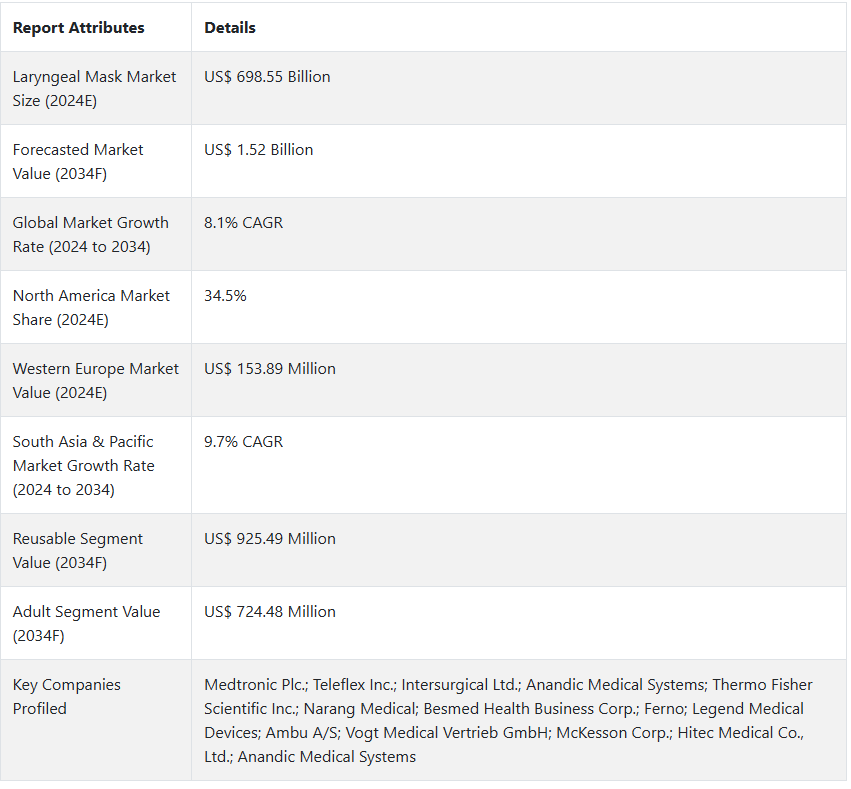Select the Reusable Segment Value label
851x789 pixels.
77,550
